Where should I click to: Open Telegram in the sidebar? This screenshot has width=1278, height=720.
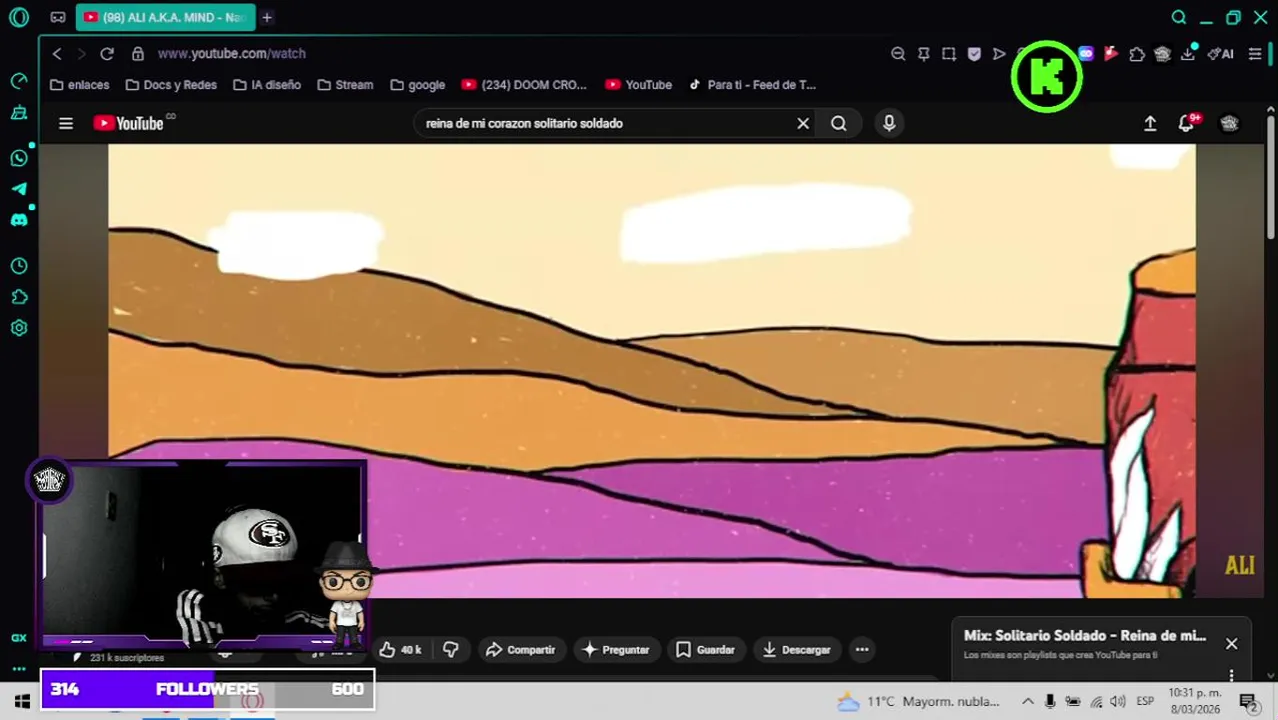[x=19, y=189]
